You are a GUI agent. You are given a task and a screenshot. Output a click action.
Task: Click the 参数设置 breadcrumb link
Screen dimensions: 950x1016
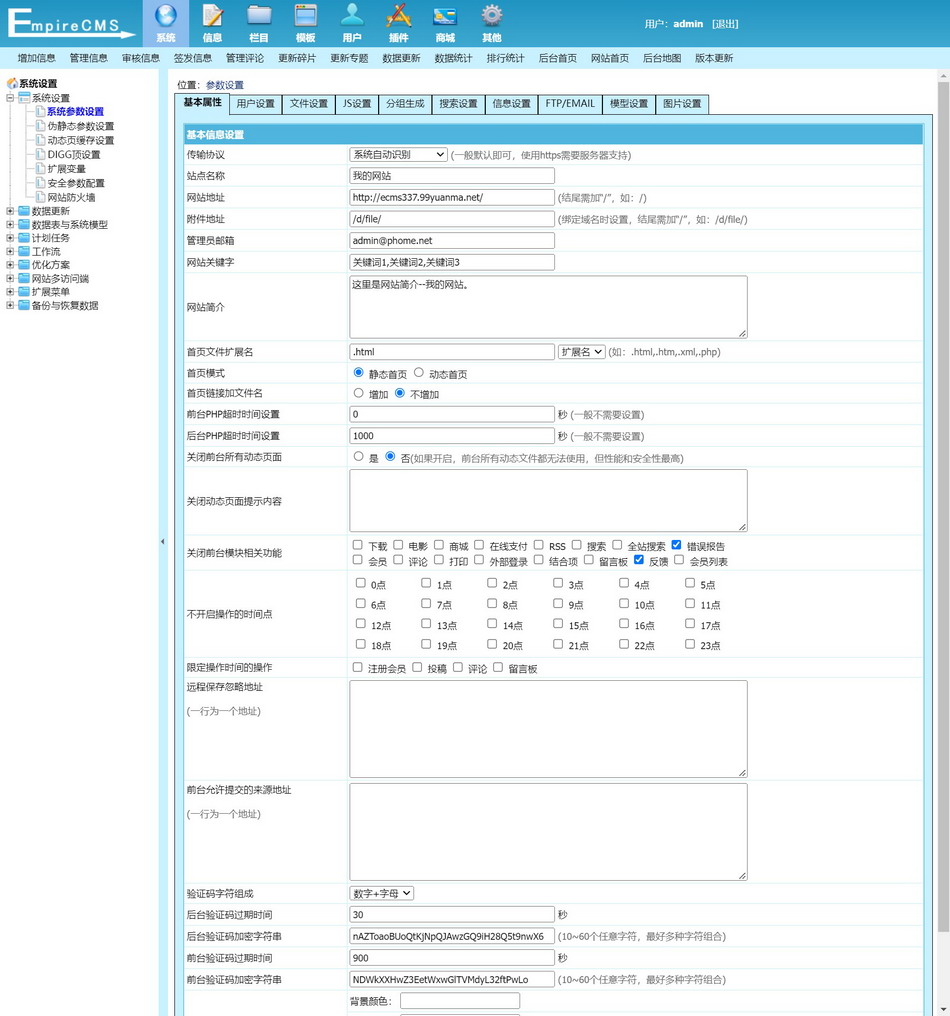[225, 85]
